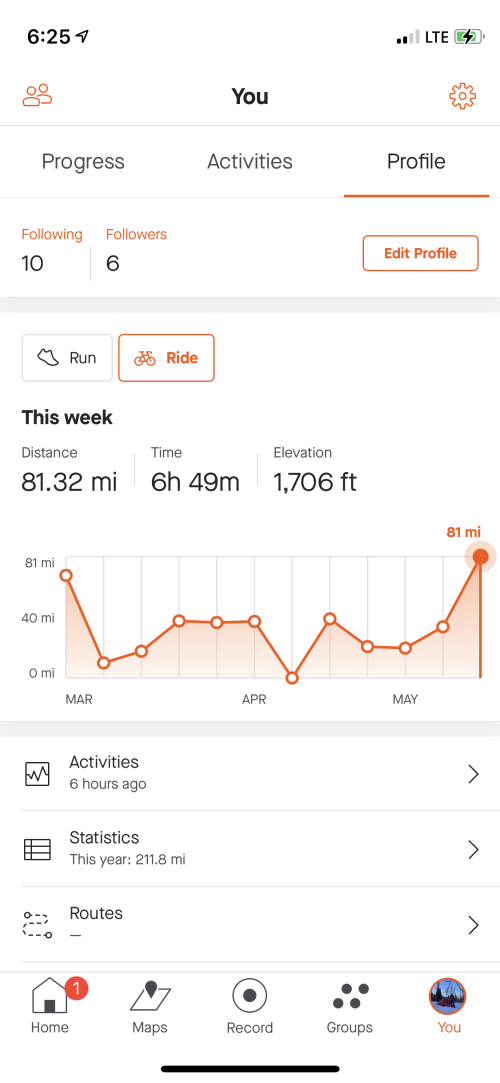
Task: Open the Groups icon in bottom bar
Action: [350, 996]
